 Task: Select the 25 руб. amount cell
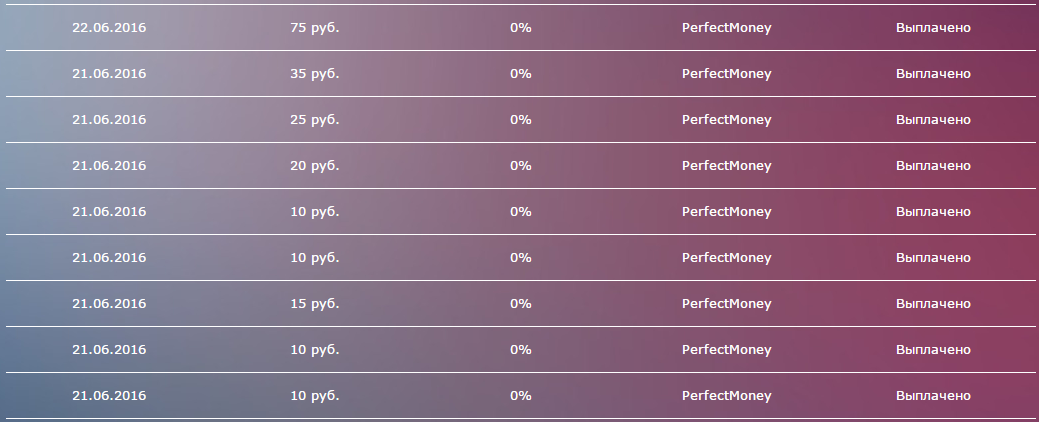click(x=314, y=120)
